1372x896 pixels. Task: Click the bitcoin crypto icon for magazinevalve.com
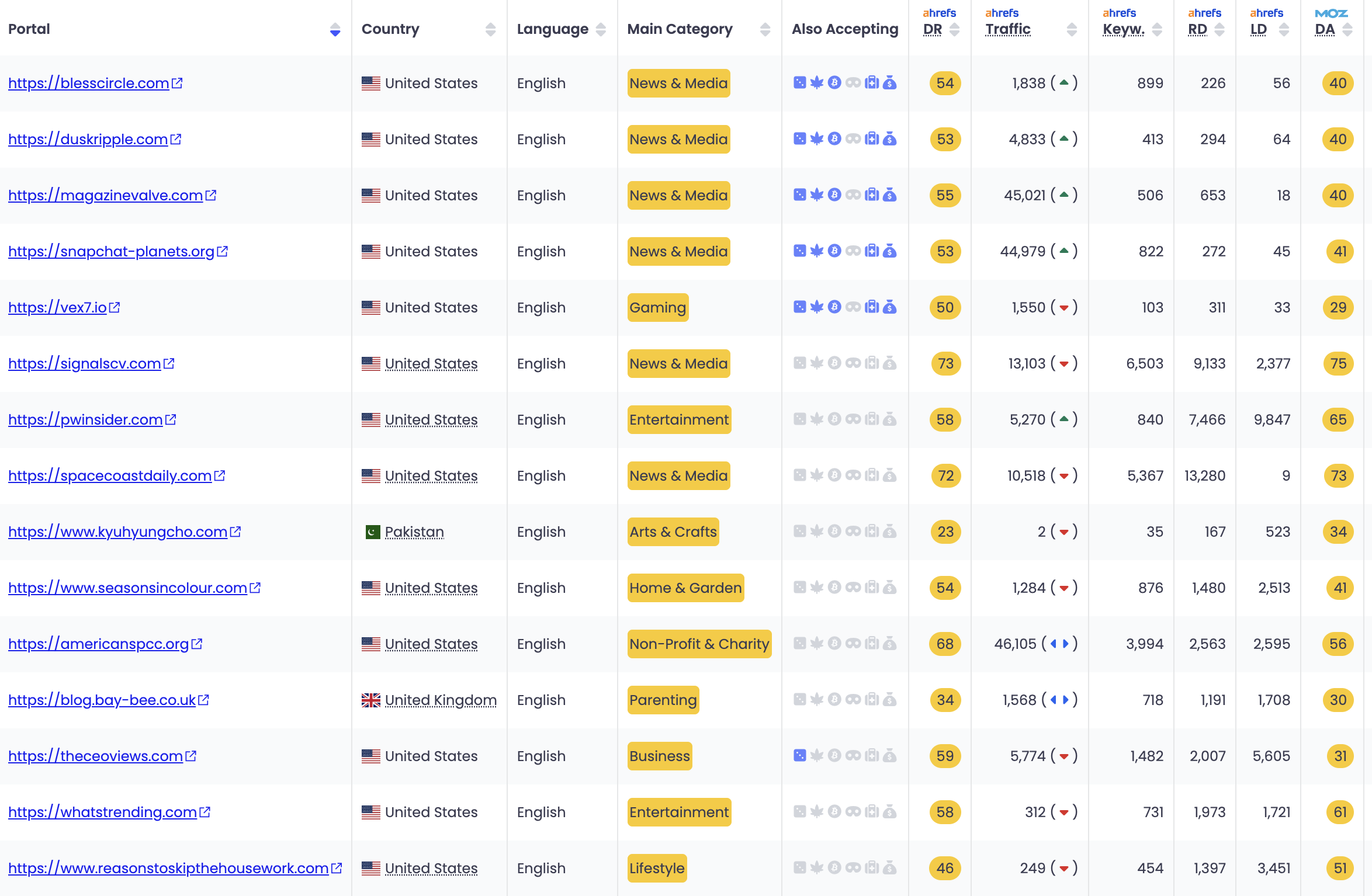point(835,195)
